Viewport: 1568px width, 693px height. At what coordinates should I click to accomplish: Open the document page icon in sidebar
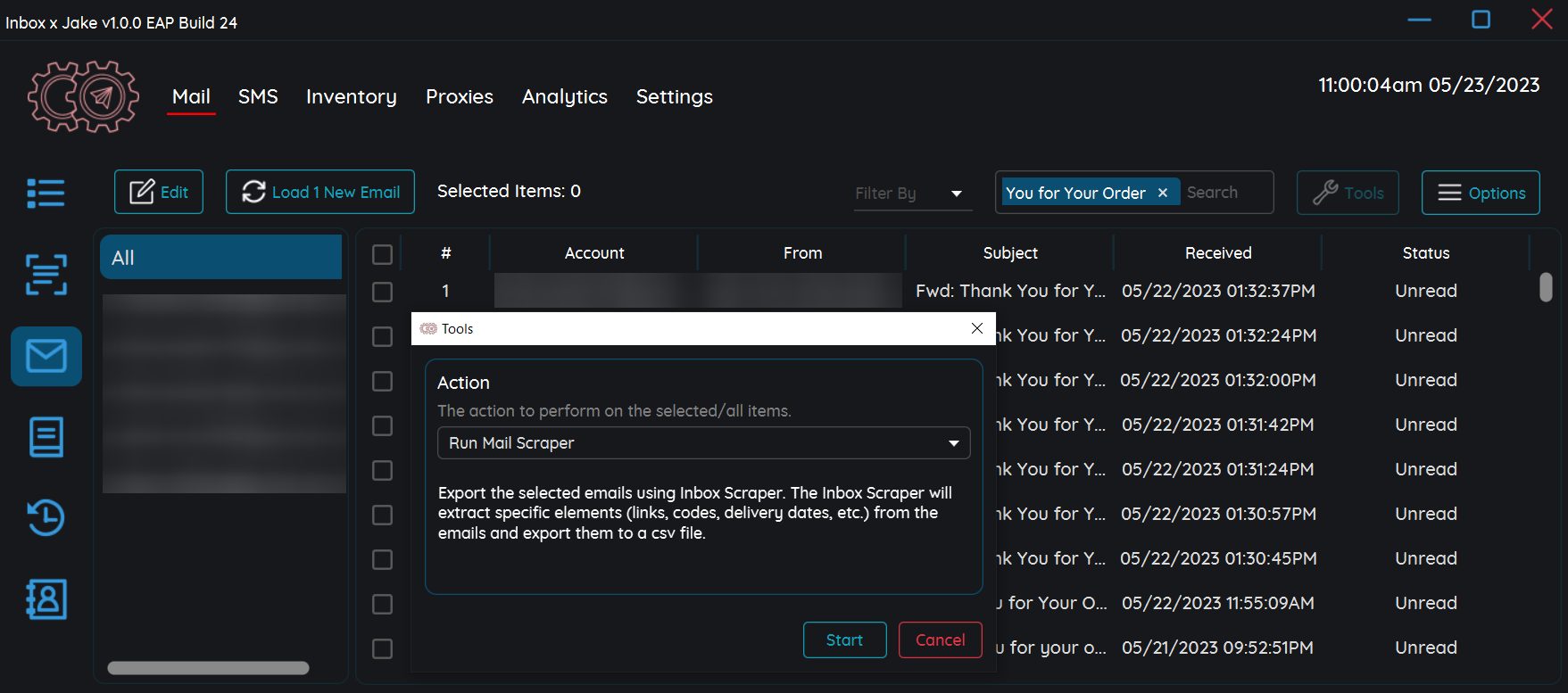[46, 437]
